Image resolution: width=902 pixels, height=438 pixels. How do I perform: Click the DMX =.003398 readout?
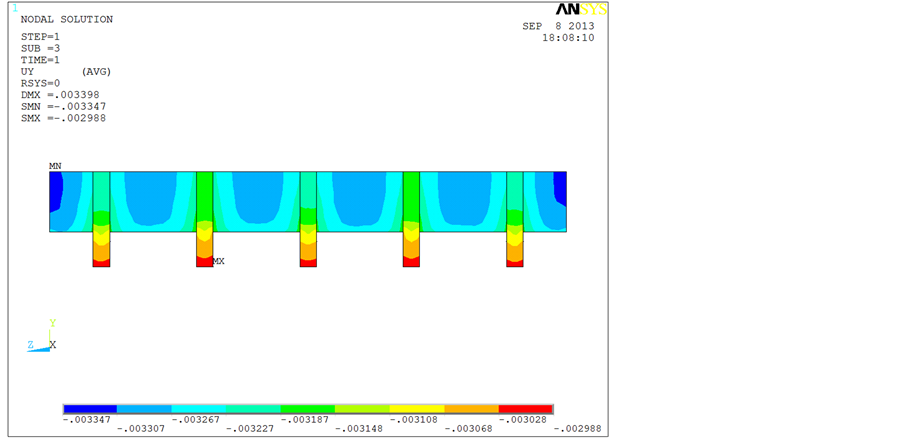(60, 94)
